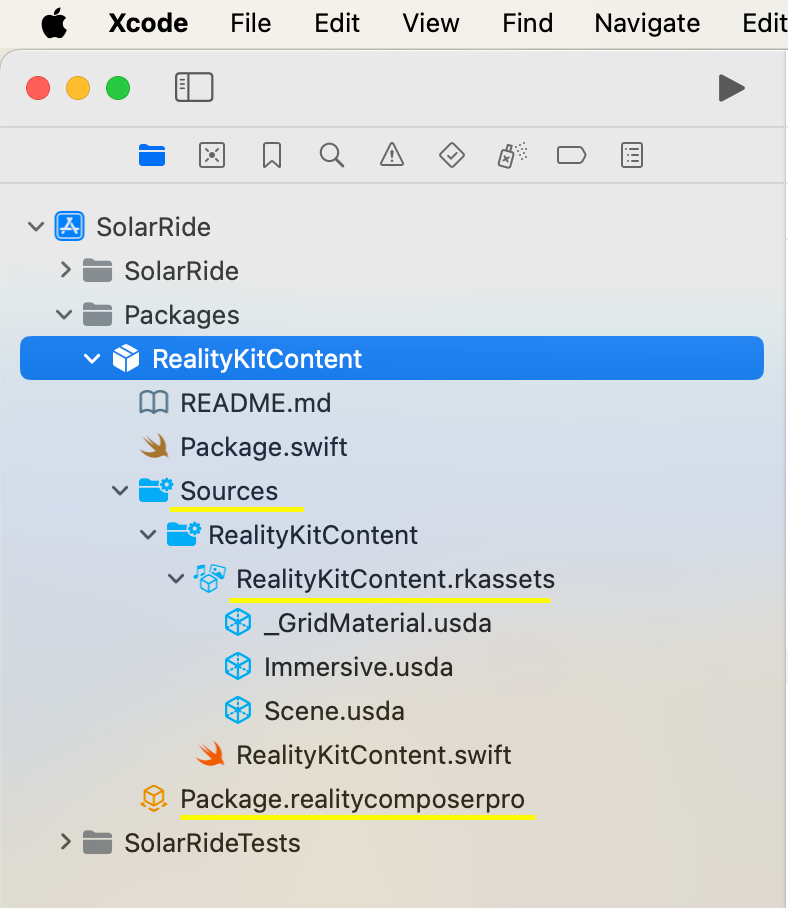Screen dimensions: 788x908
Task: Collapse the RealityKitContent.rkassets folder
Action: coord(176,578)
